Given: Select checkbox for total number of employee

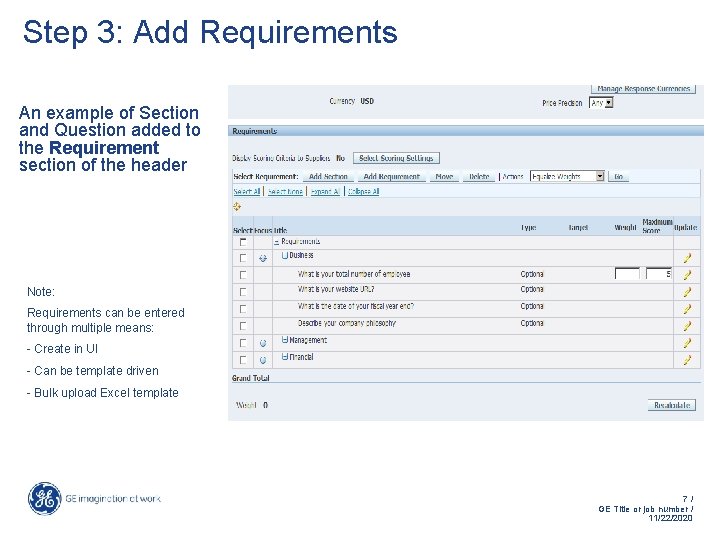Looking at the screenshot, I should pos(243,275).
